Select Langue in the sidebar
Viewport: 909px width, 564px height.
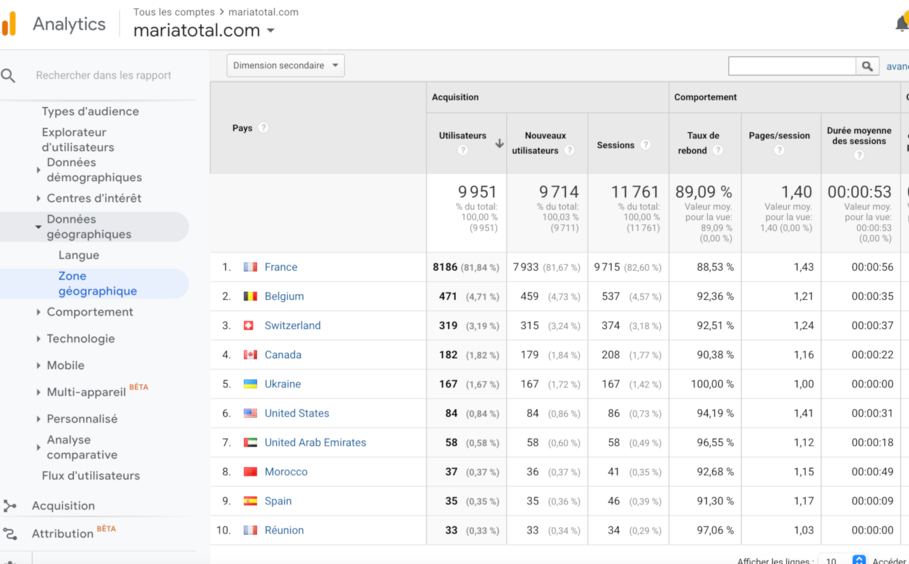coord(79,255)
